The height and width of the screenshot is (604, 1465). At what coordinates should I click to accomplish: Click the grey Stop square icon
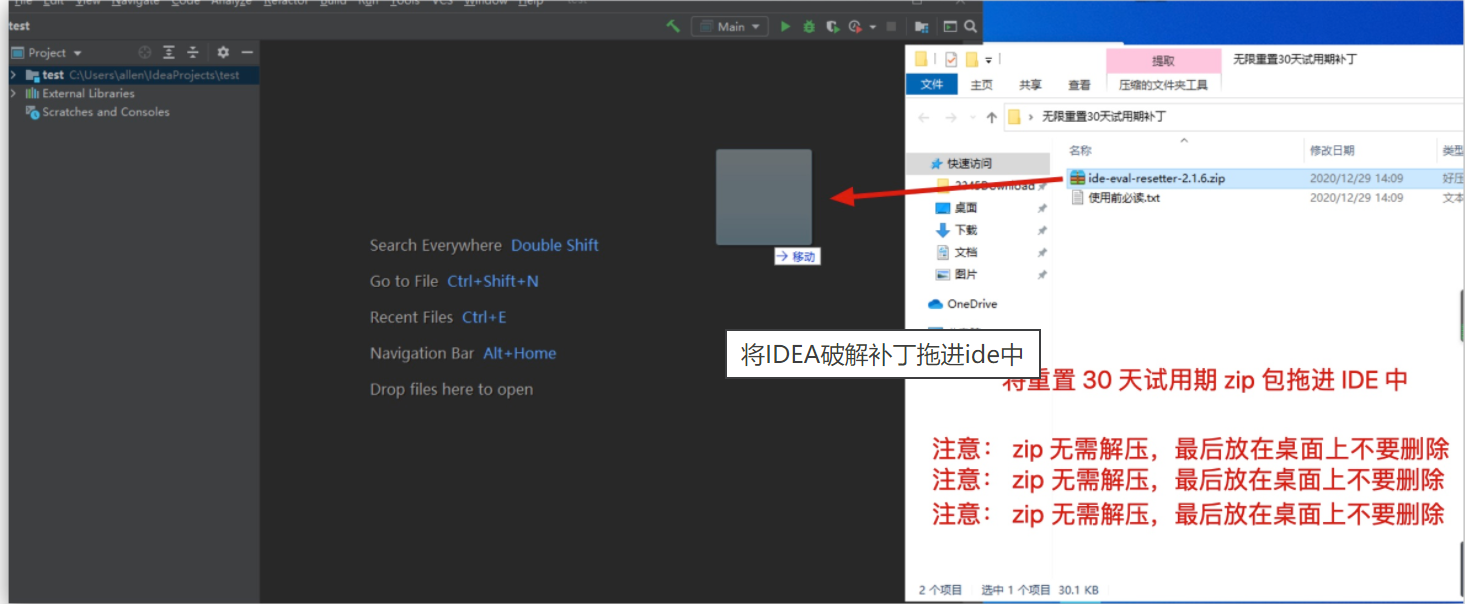pyautogui.click(x=891, y=27)
